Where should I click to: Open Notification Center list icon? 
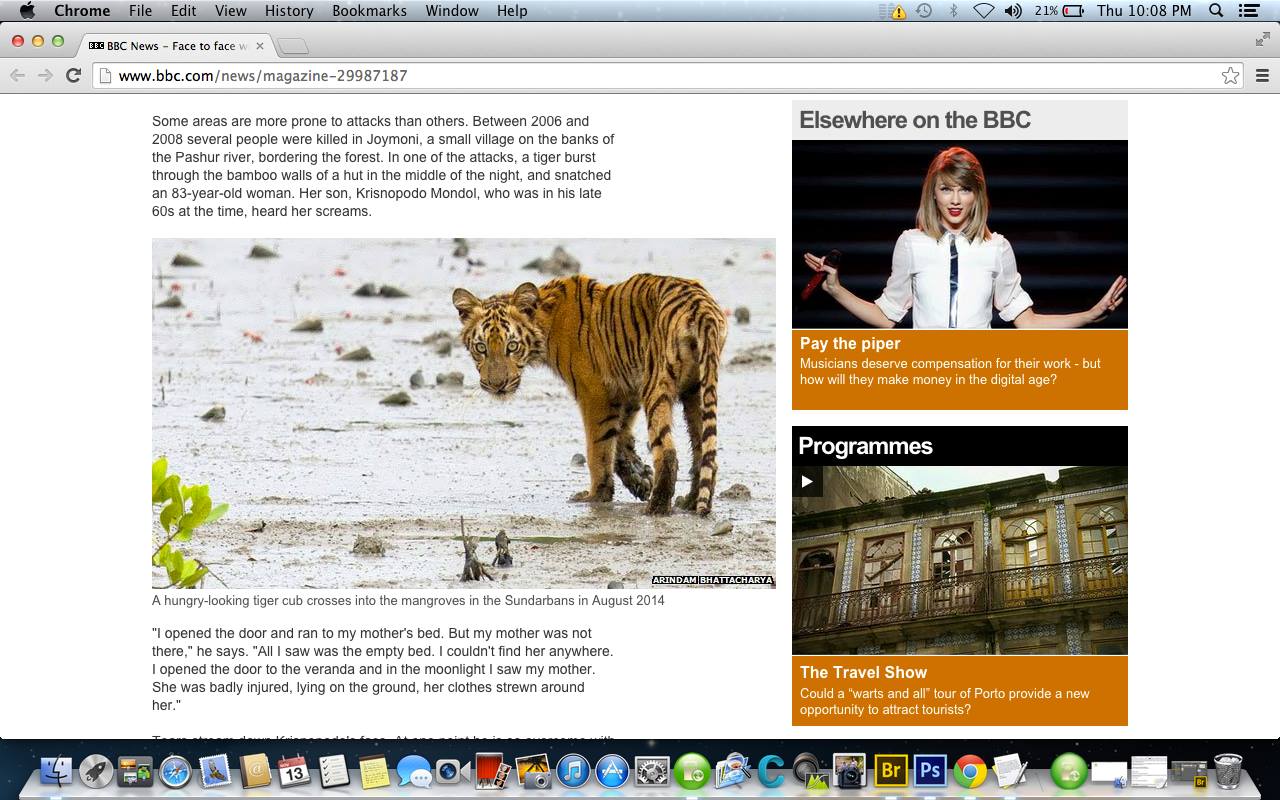[1248, 11]
